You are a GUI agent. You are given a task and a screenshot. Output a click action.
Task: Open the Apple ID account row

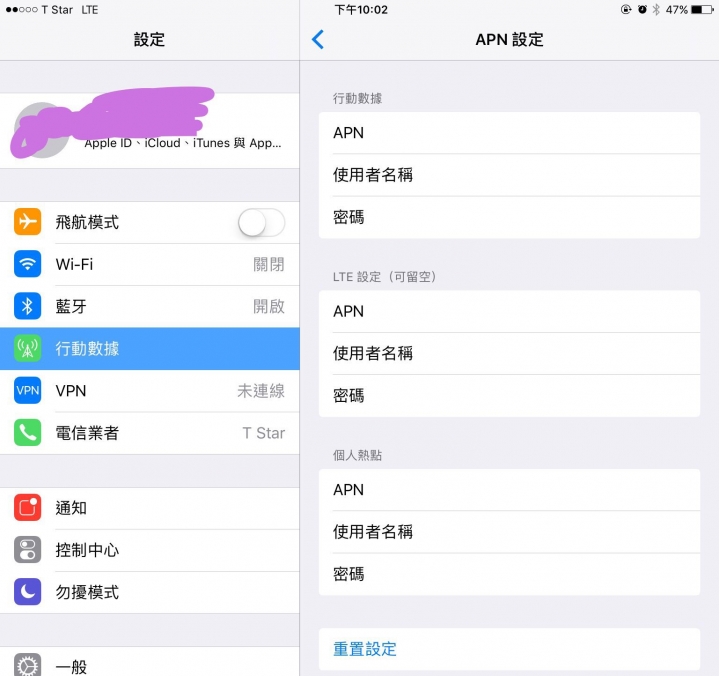coord(150,131)
